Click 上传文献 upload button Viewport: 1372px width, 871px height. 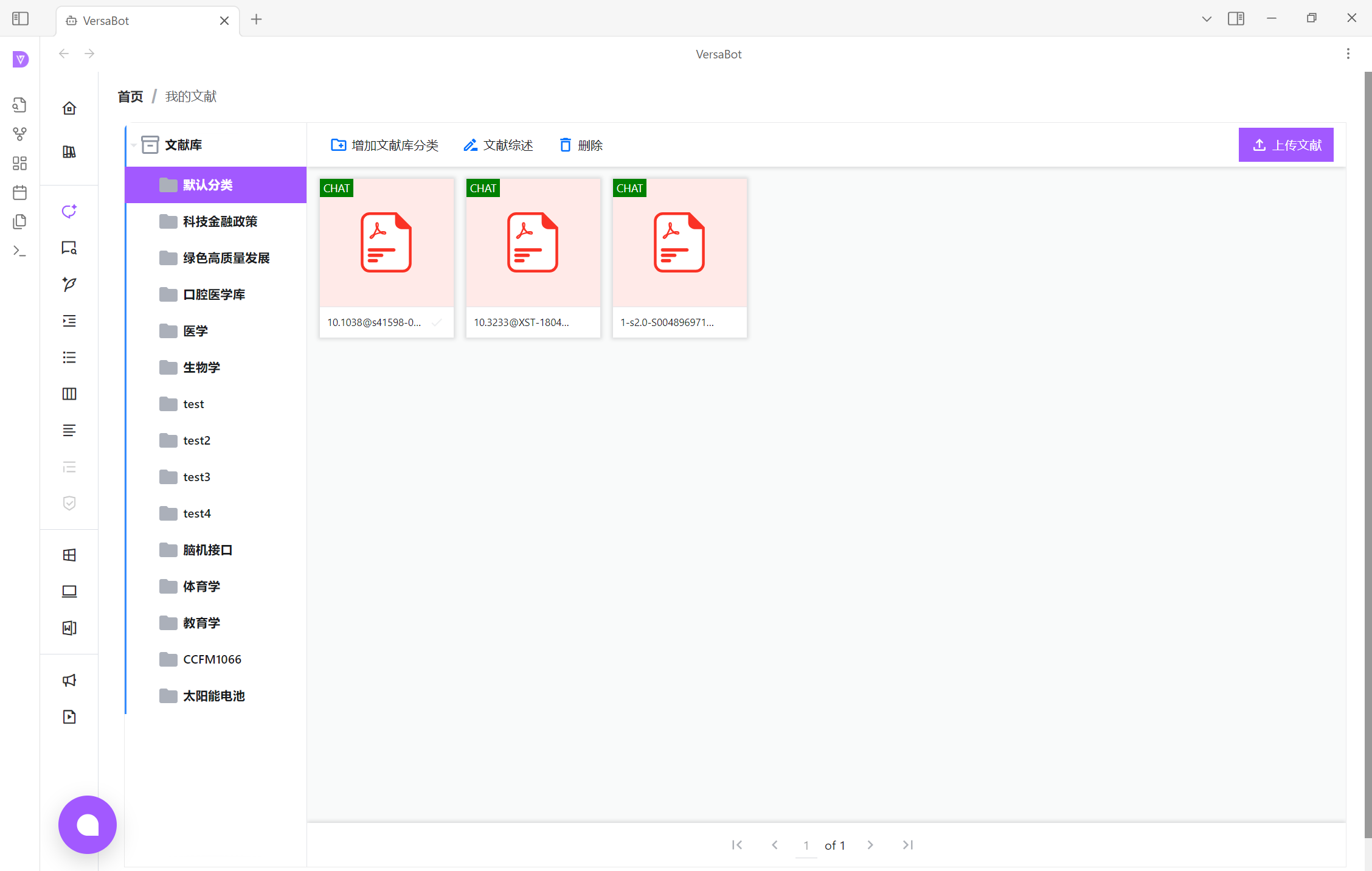tap(1286, 145)
